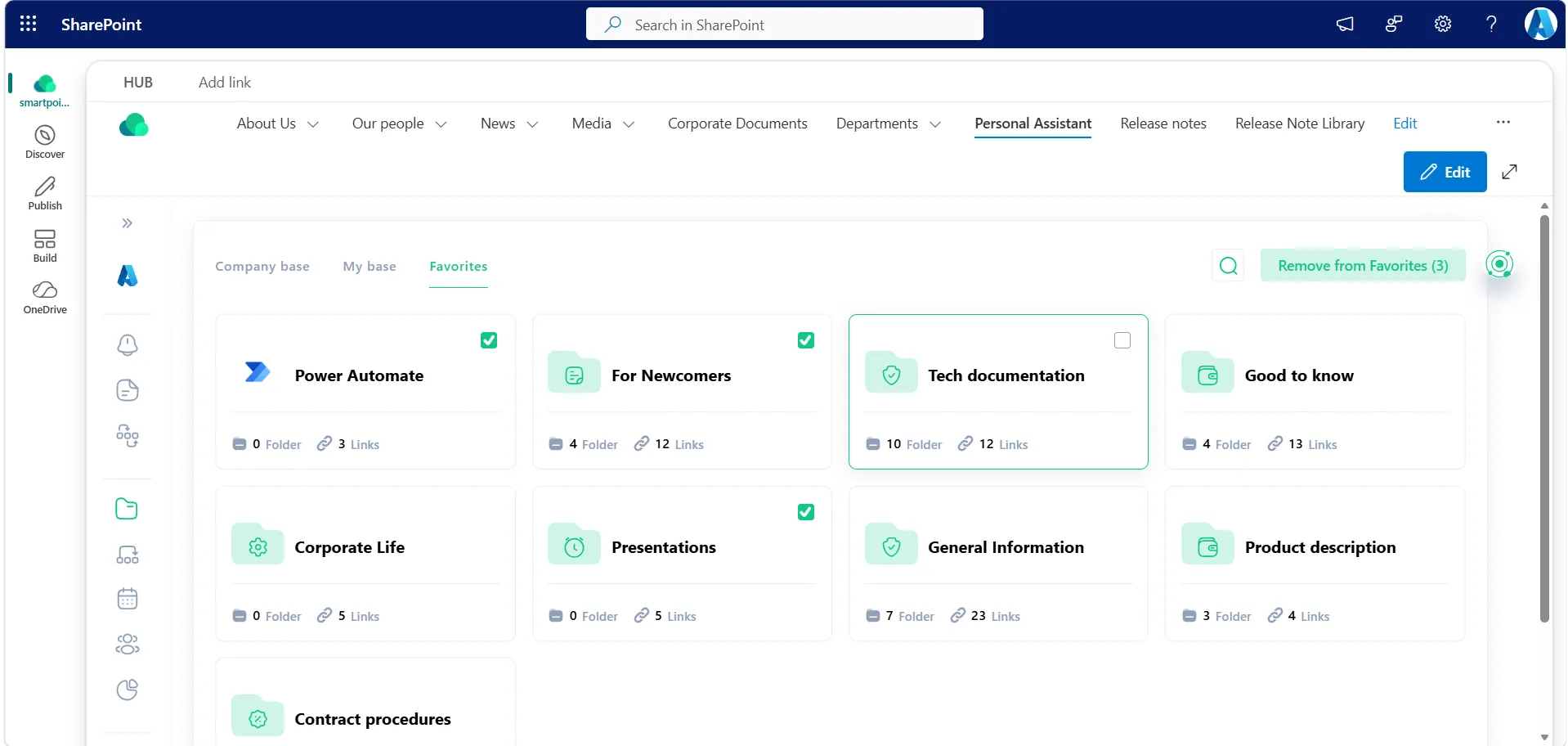Uncheck the Power Automate card checkbox
1568x746 pixels.
click(489, 340)
